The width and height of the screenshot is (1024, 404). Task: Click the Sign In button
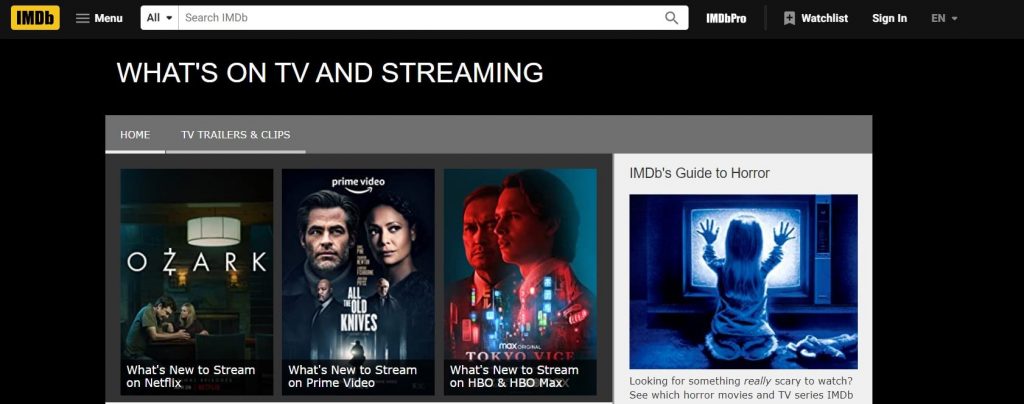pos(889,18)
